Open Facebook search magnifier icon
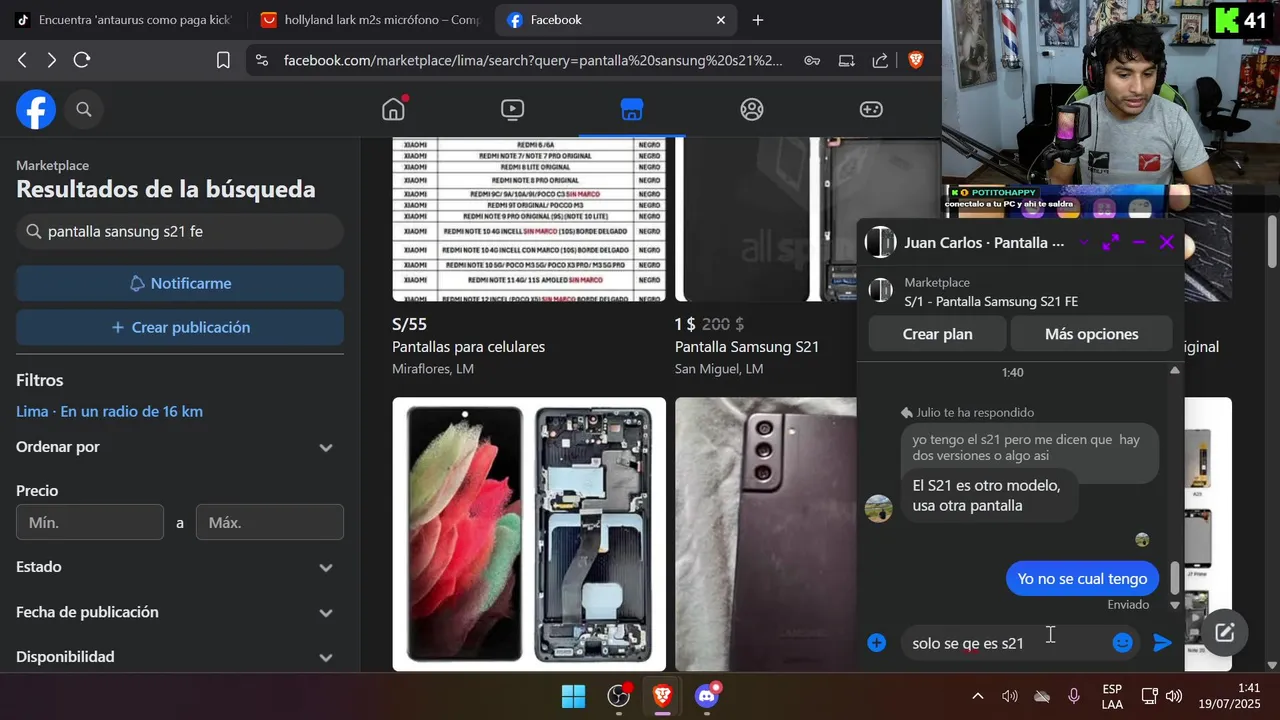Viewport: 1280px width, 720px height. pos(84,109)
